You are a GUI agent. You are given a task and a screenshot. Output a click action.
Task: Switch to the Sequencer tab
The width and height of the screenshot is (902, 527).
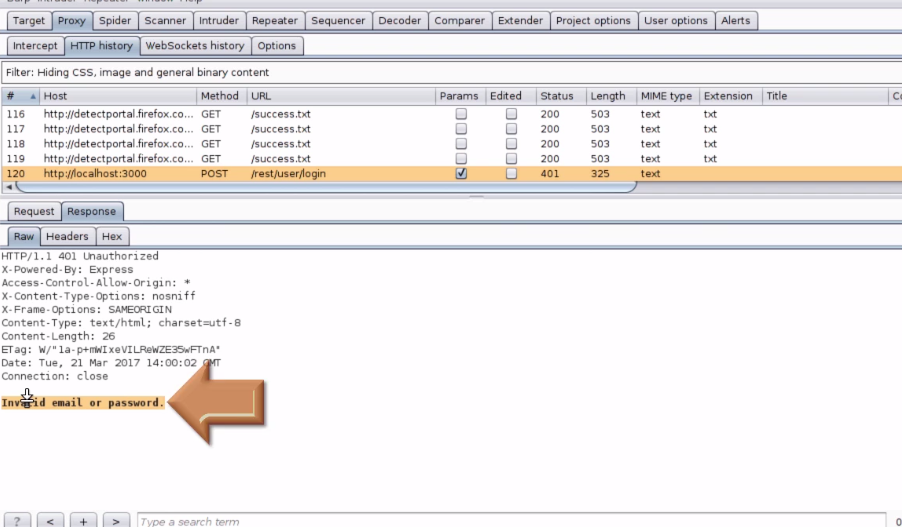[x=338, y=21]
